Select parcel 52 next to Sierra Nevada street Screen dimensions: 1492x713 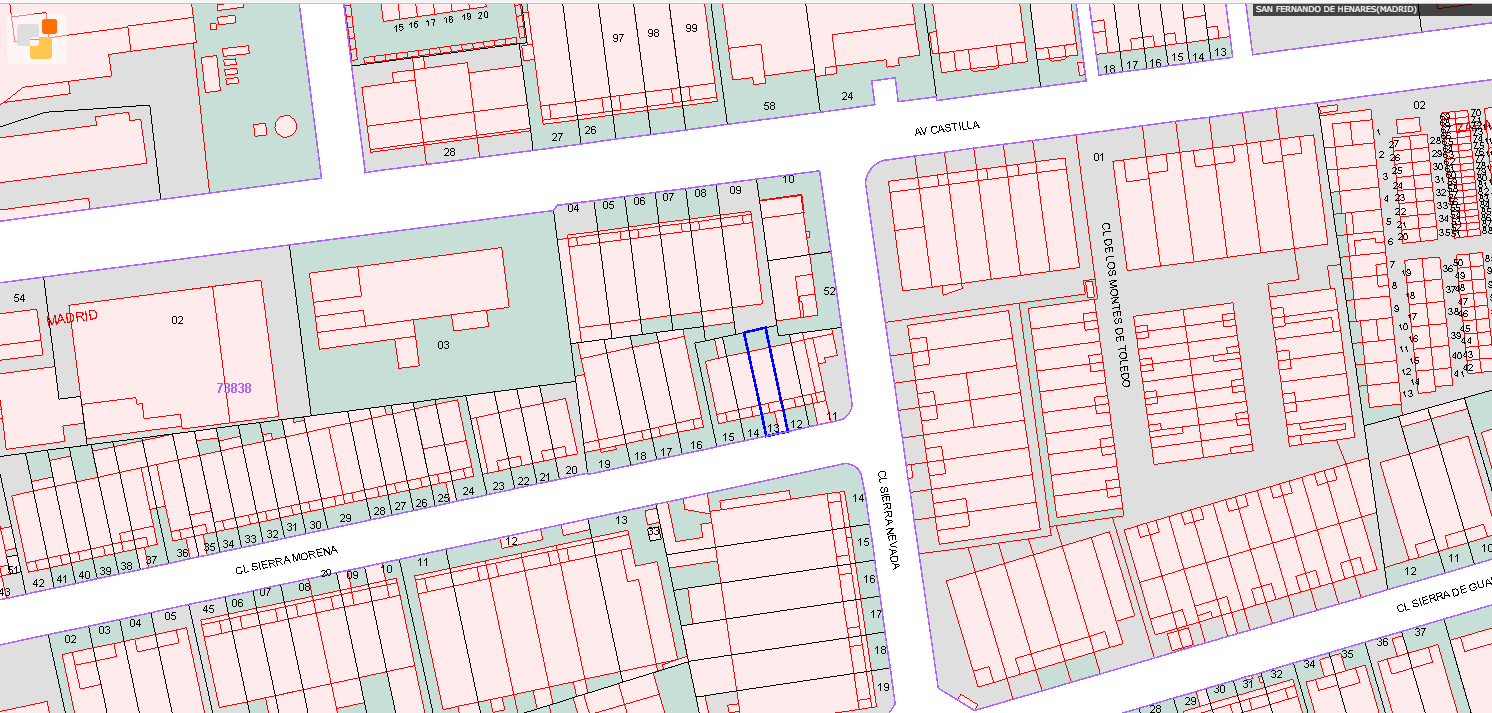tap(828, 290)
